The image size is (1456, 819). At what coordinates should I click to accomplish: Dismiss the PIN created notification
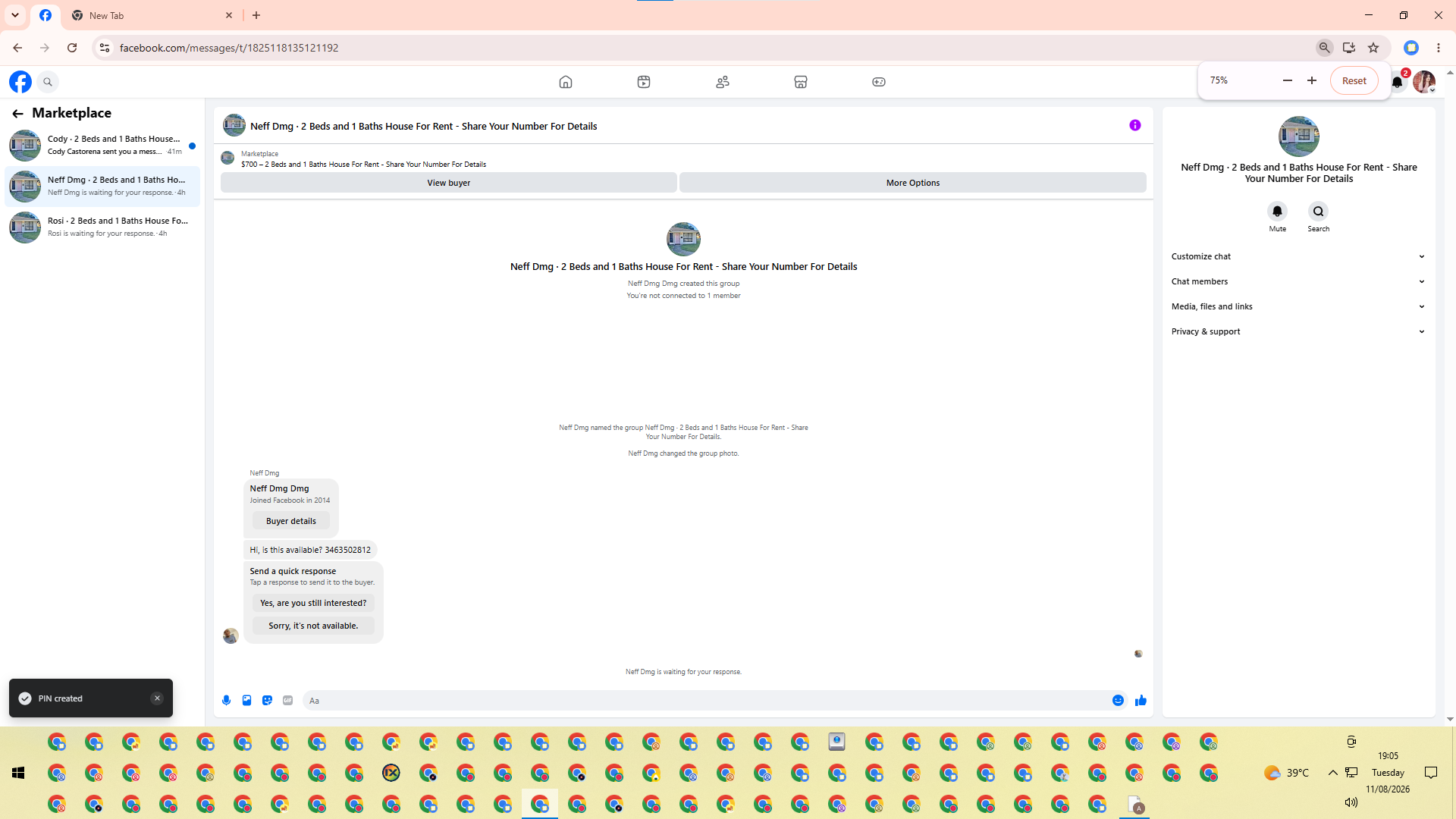[x=157, y=698]
